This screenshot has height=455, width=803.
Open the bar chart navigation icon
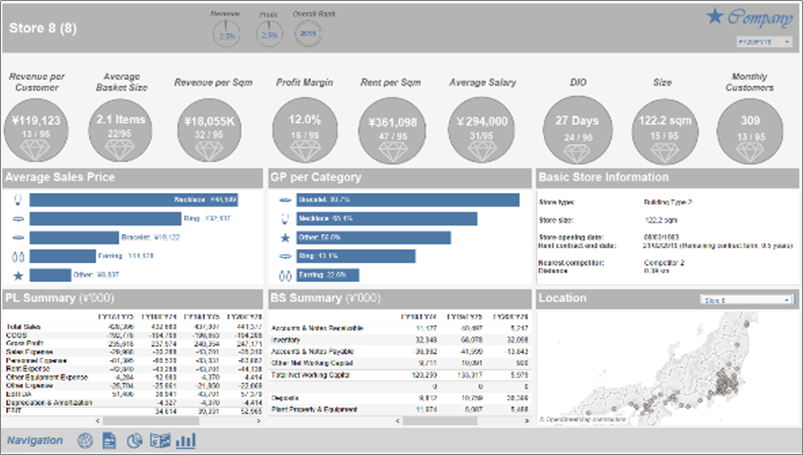pos(186,440)
